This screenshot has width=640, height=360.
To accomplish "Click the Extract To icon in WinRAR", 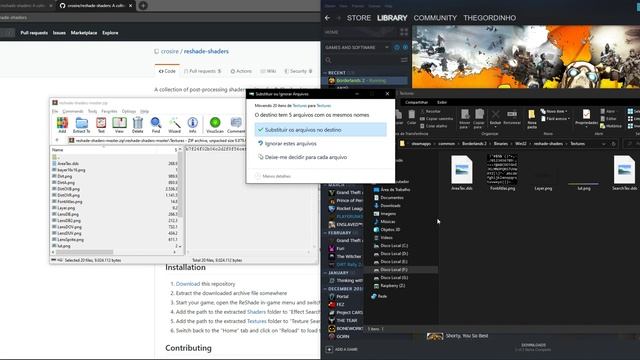I will pos(82,123).
